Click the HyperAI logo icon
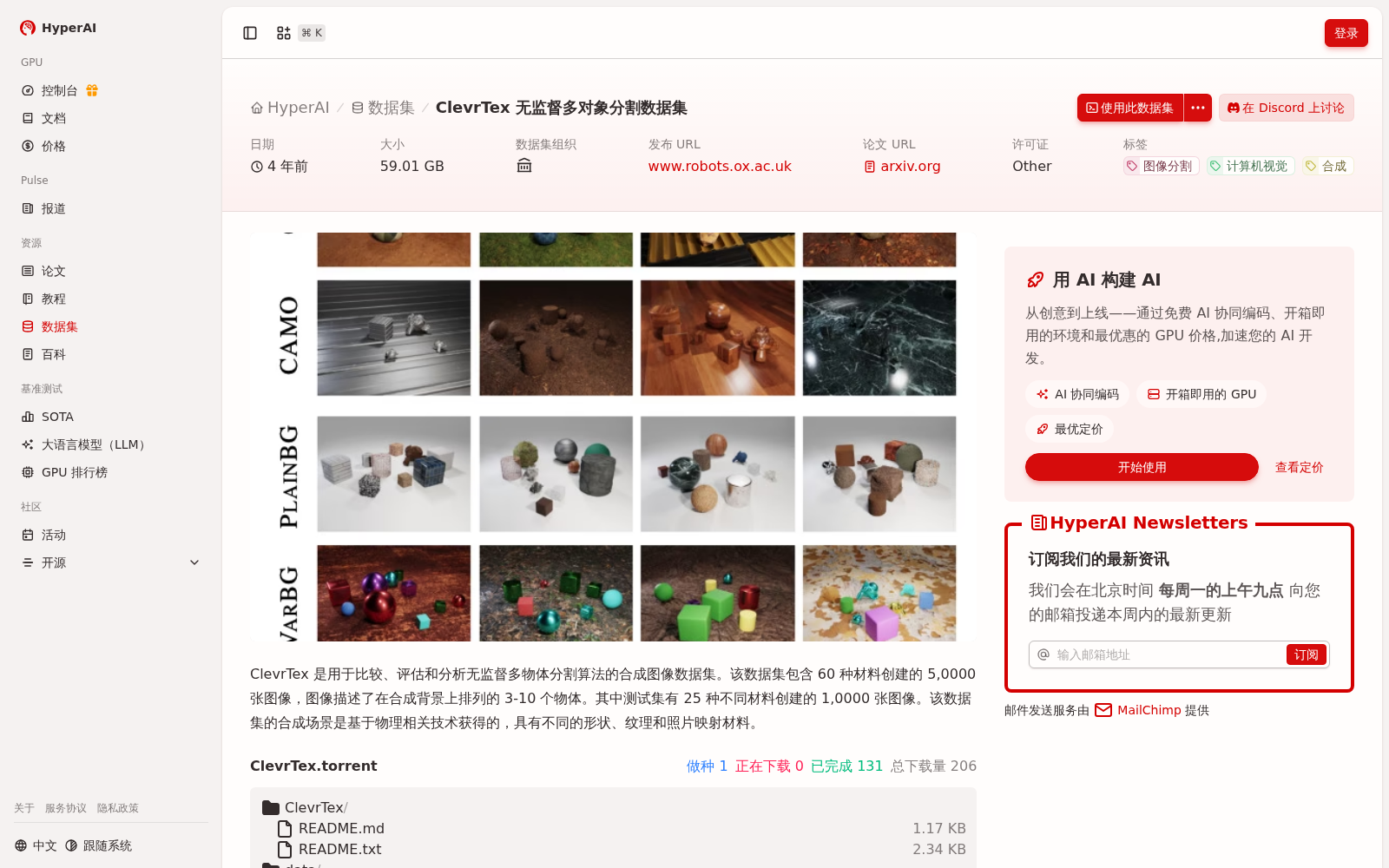The width and height of the screenshot is (1389, 868). pos(28,28)
